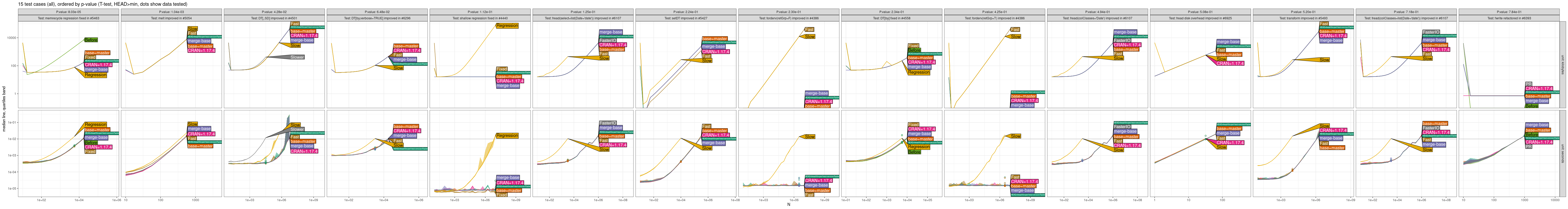Click the Regression label in shallow regression seconds plot
The image size is (1568, 209).
(506, 135)
